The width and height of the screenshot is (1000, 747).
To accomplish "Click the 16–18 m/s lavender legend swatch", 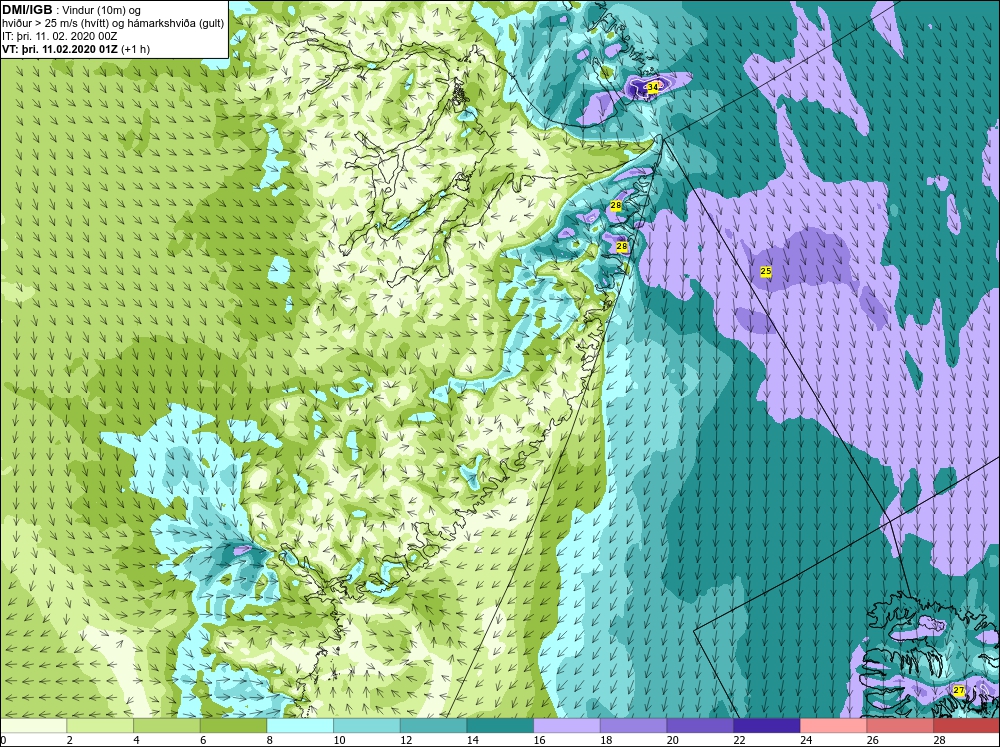I will click(566, 726).
